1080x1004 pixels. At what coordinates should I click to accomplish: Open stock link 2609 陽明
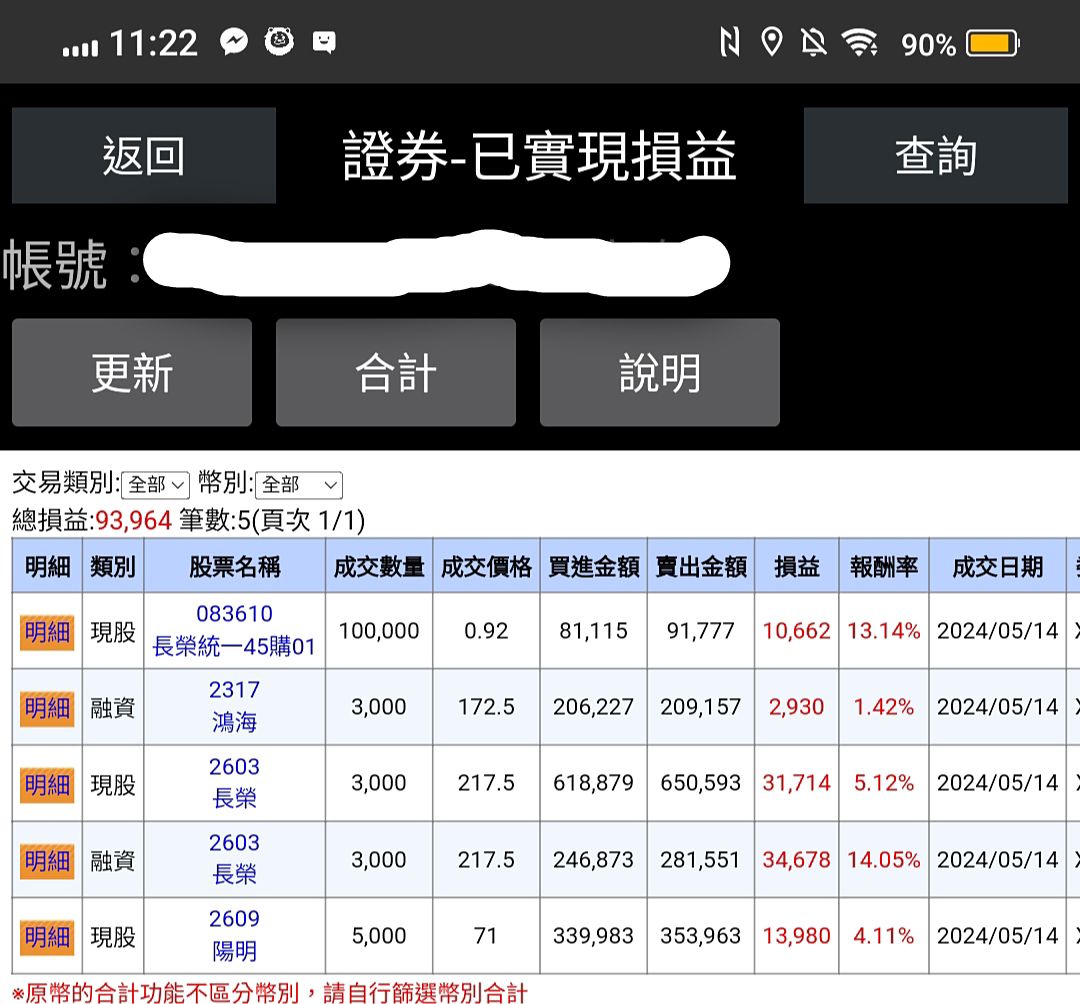tap(234, 935)
